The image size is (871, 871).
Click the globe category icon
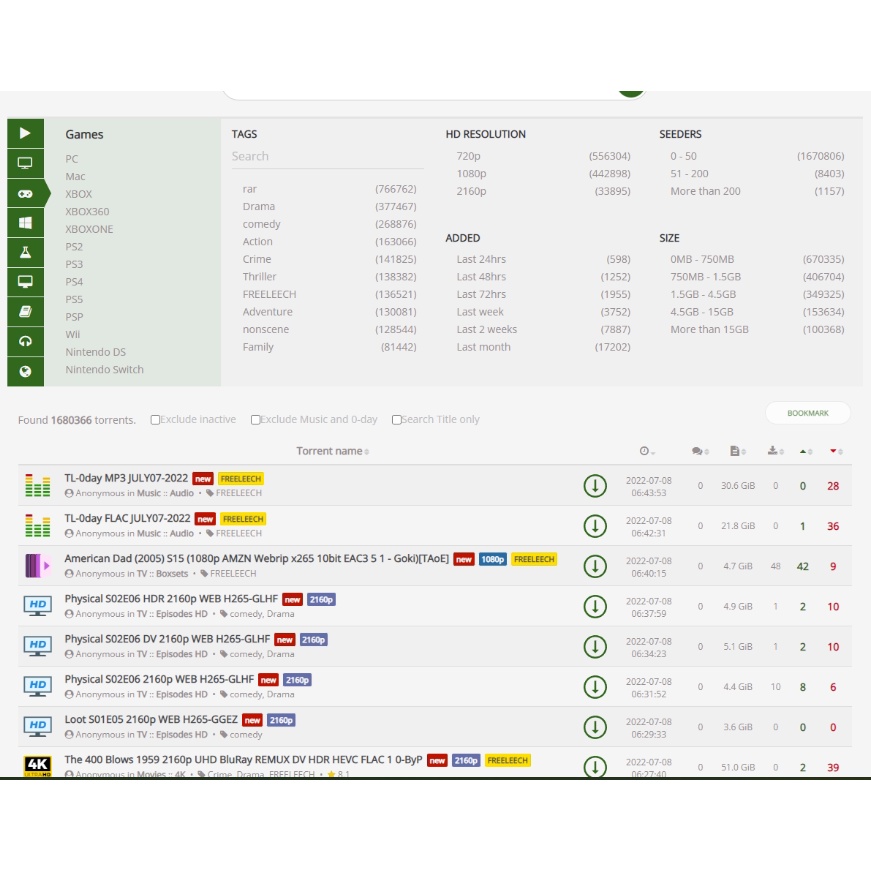(25, 371)
